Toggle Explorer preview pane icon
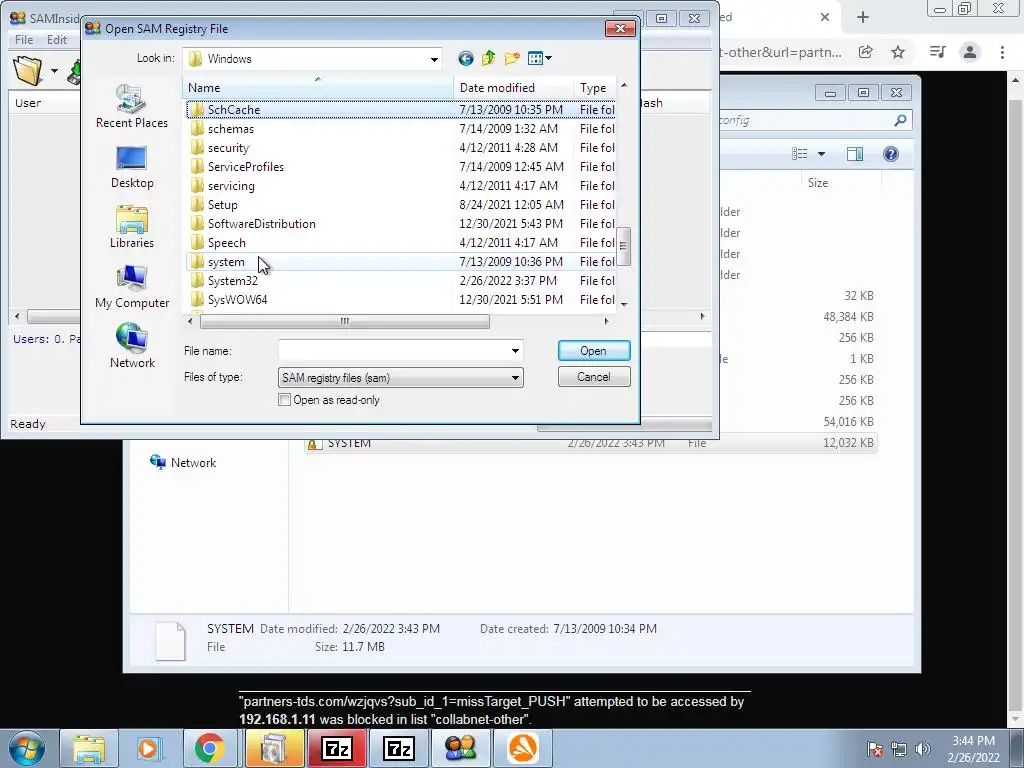The height and width of the screenshot is (768, 1024). coord(854,154)
